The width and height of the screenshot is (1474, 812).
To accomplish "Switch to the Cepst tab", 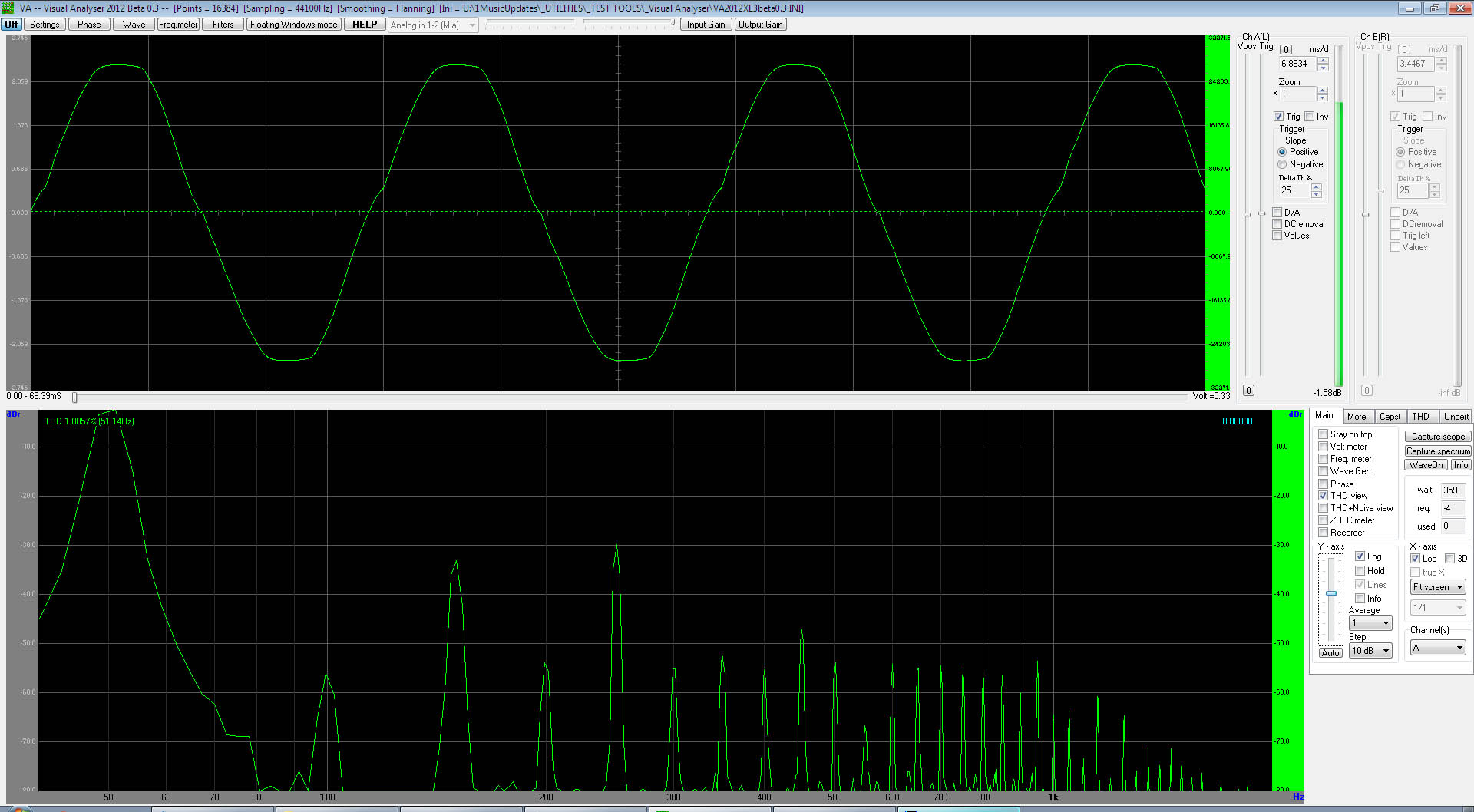I will pos(1390,417).
